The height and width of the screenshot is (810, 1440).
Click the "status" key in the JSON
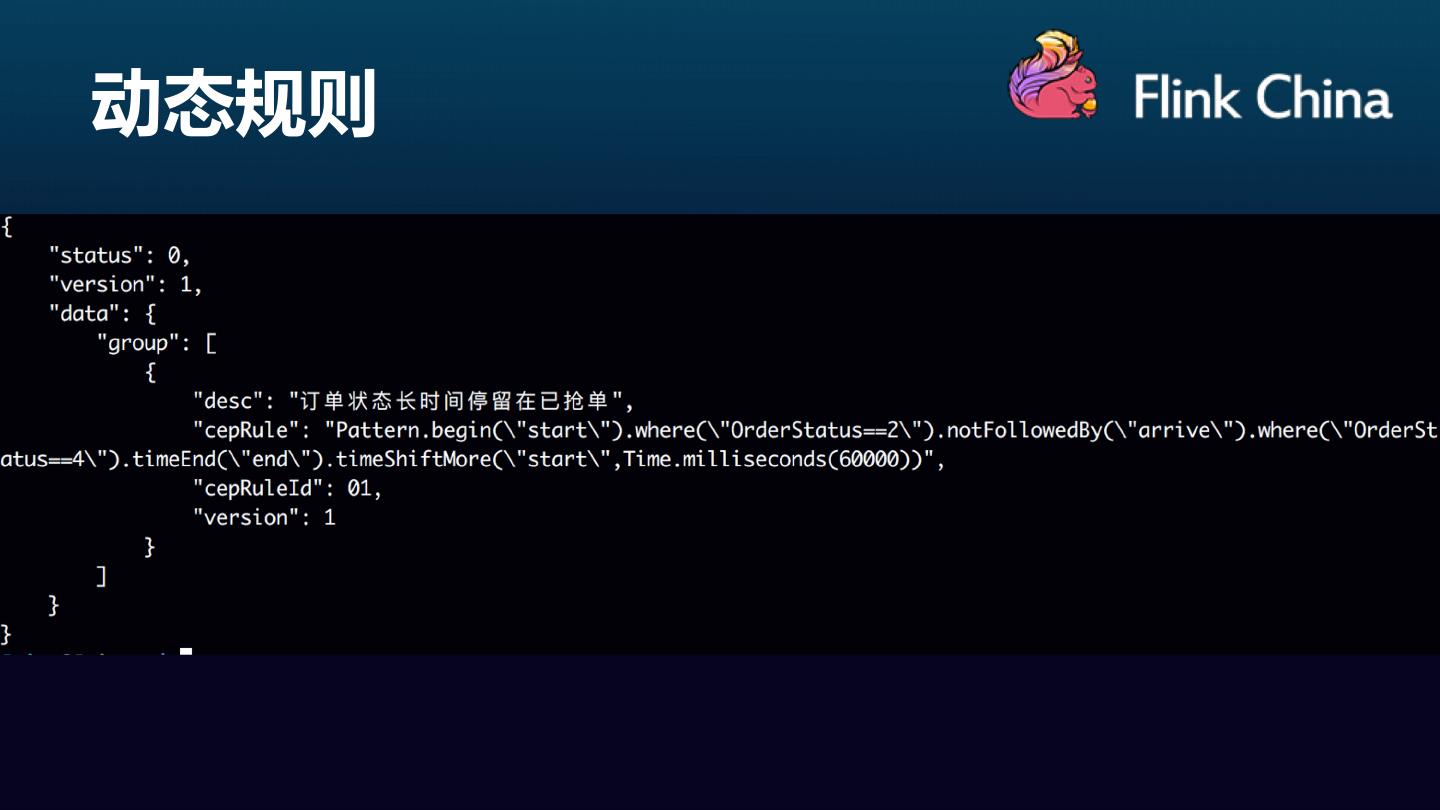pyautogui.click(x=96, y=256)
